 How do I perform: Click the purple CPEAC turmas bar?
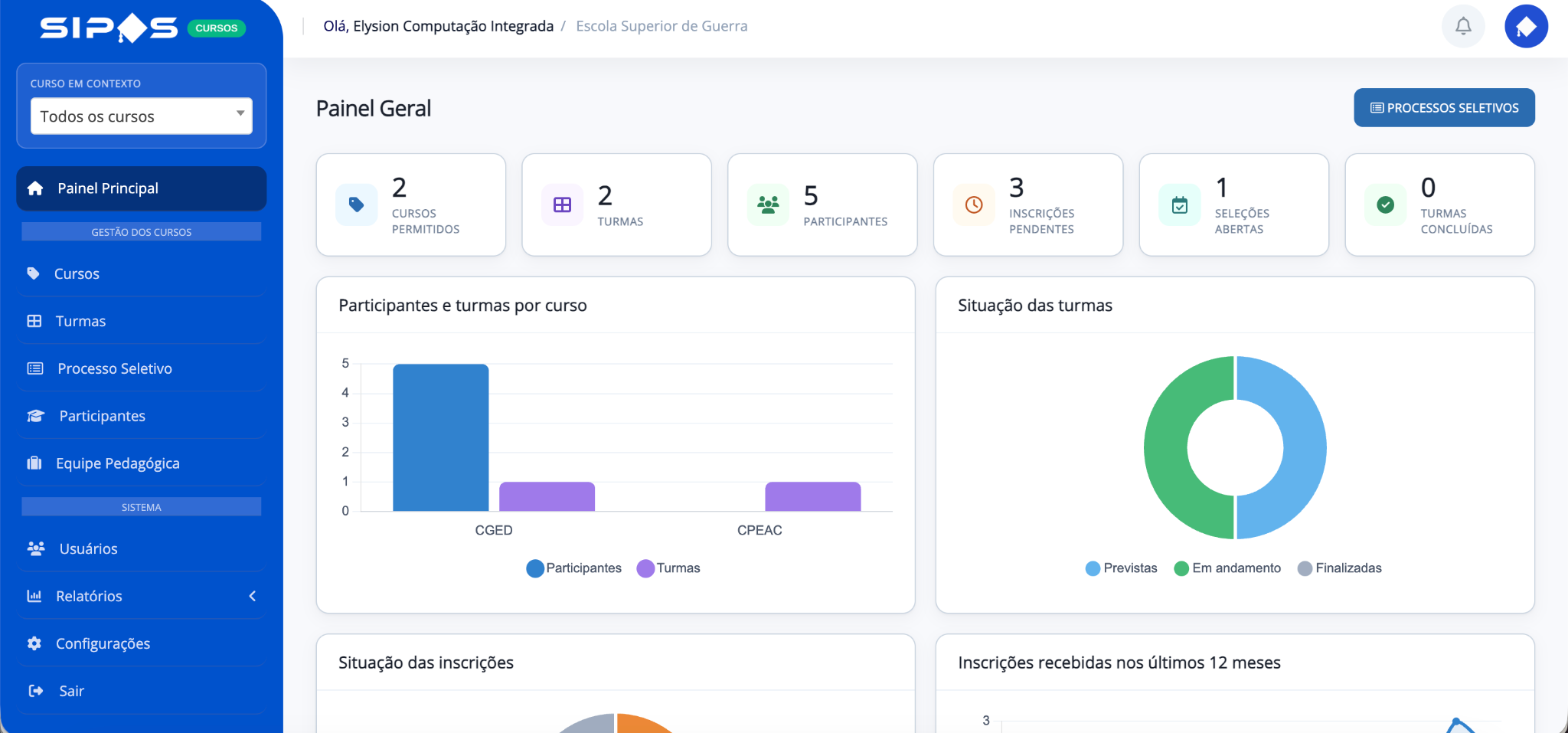812,496
